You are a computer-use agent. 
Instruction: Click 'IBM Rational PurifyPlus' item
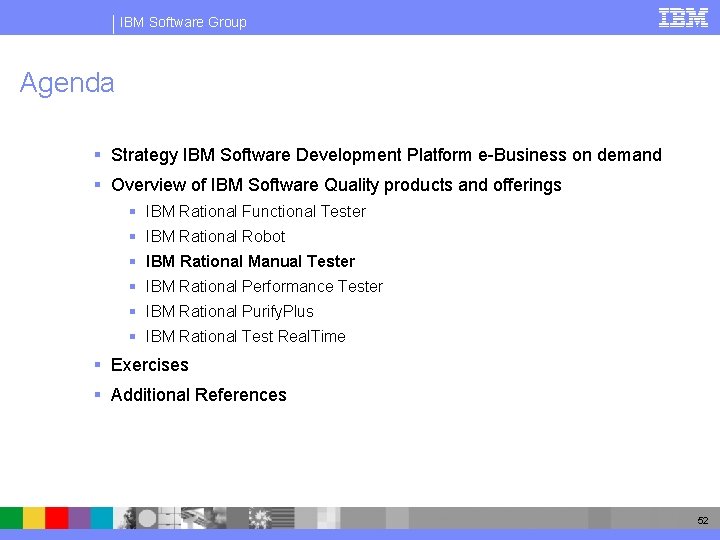(x=230, y=311)
